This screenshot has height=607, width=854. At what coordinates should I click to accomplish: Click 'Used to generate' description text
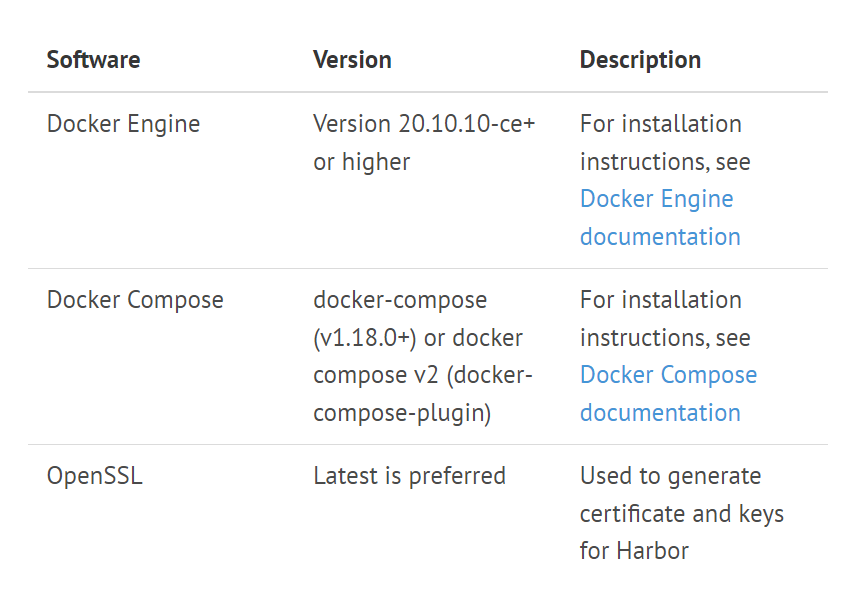point(670,476)
